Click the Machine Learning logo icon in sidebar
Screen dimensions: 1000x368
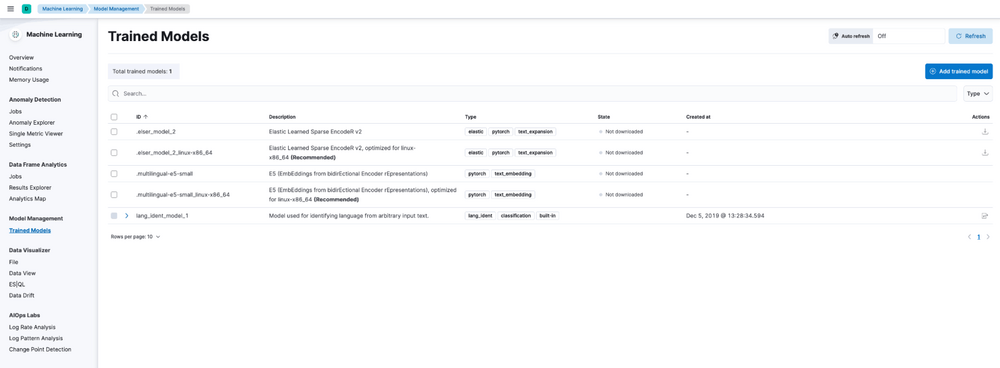click(16, 35)
